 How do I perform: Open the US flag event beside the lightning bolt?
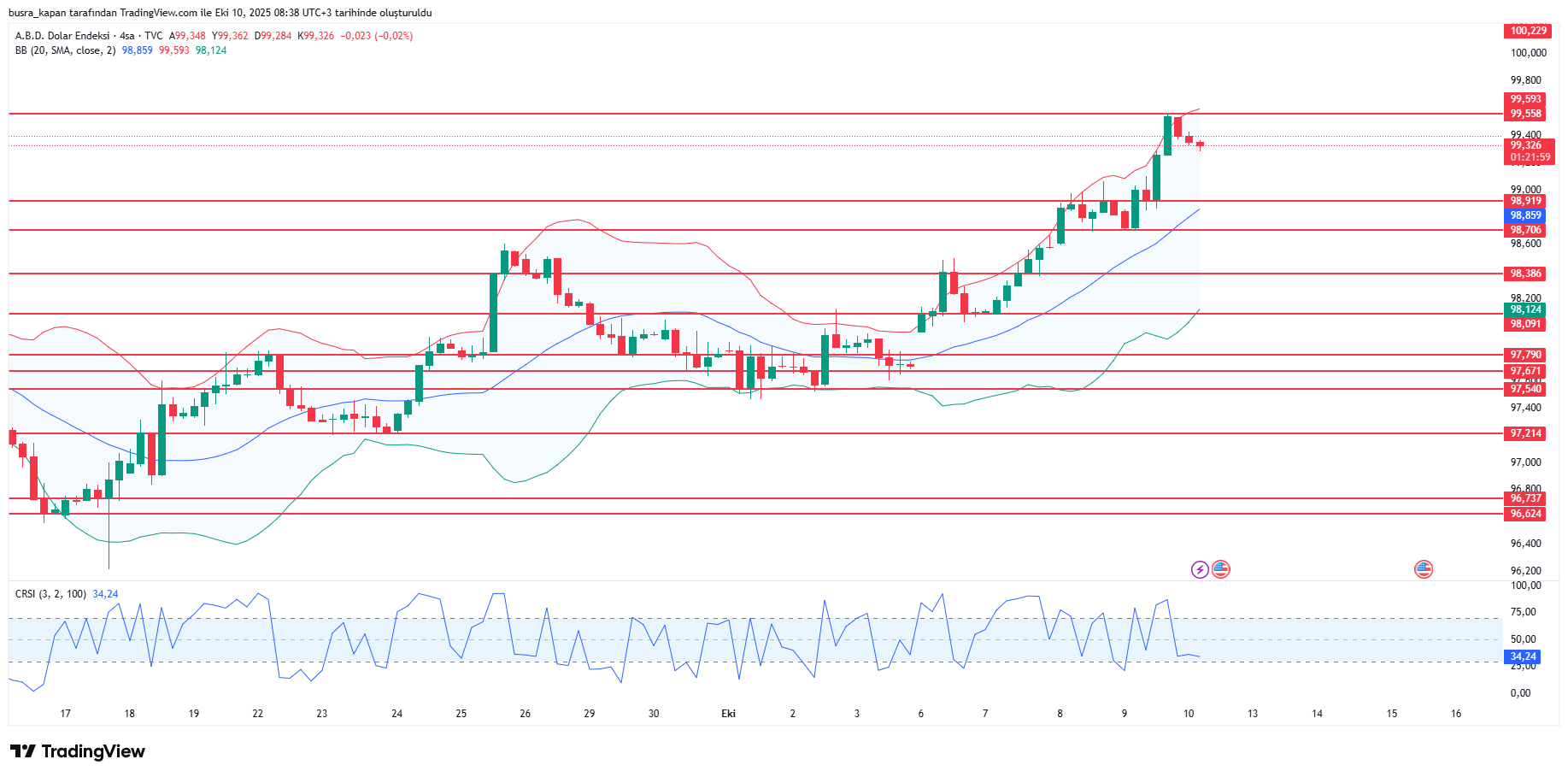tap(1221, 569)
